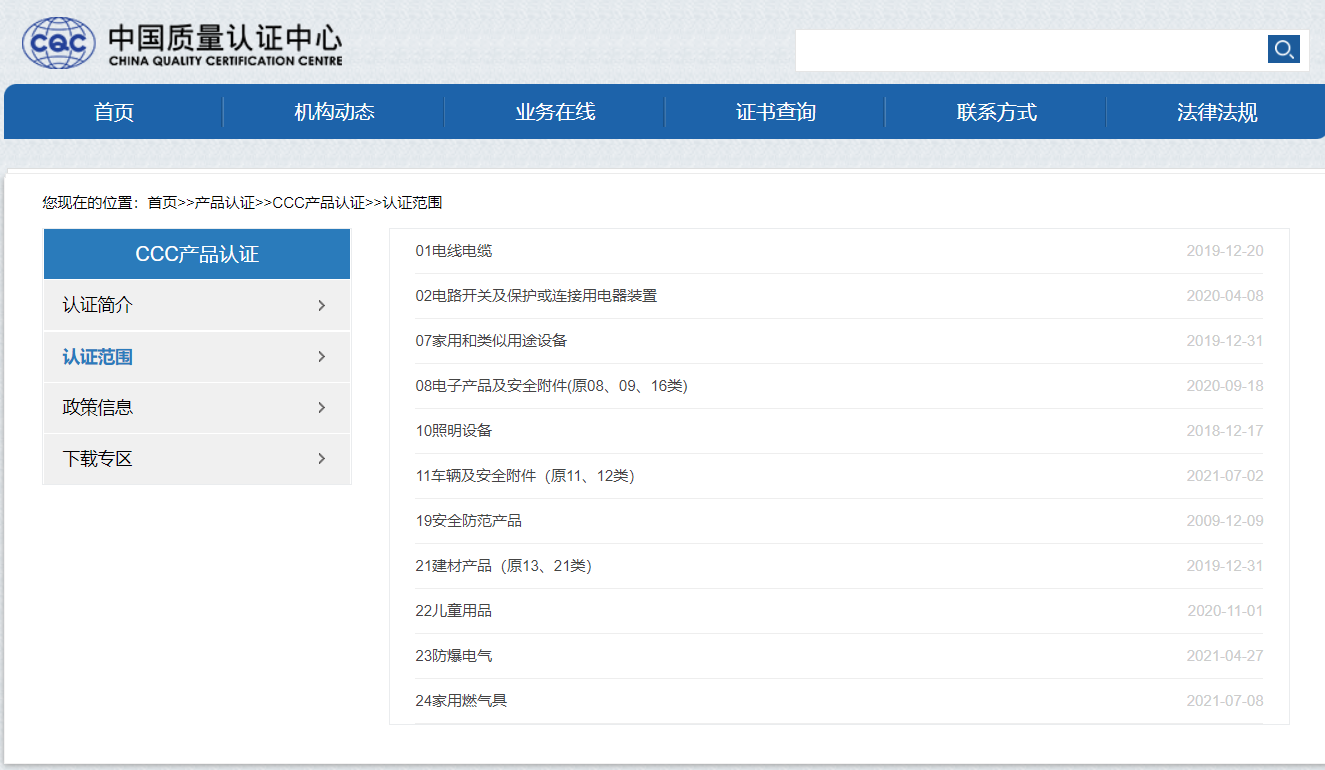Expand the 认证简介 sidebar chevron
Viewport: 1325px width, 770px height.
pos(321,305)
